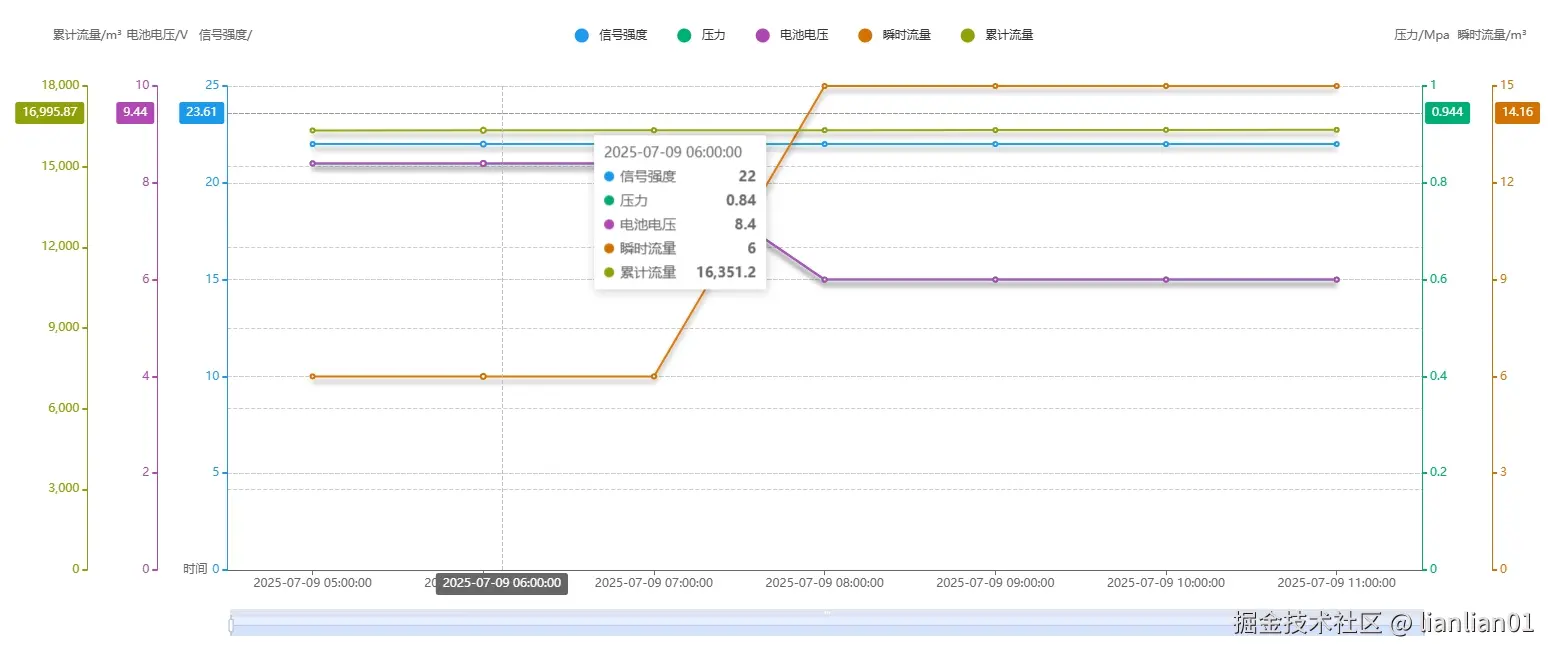Toggle 信号强度 series using its legend text

click(623, 35)
